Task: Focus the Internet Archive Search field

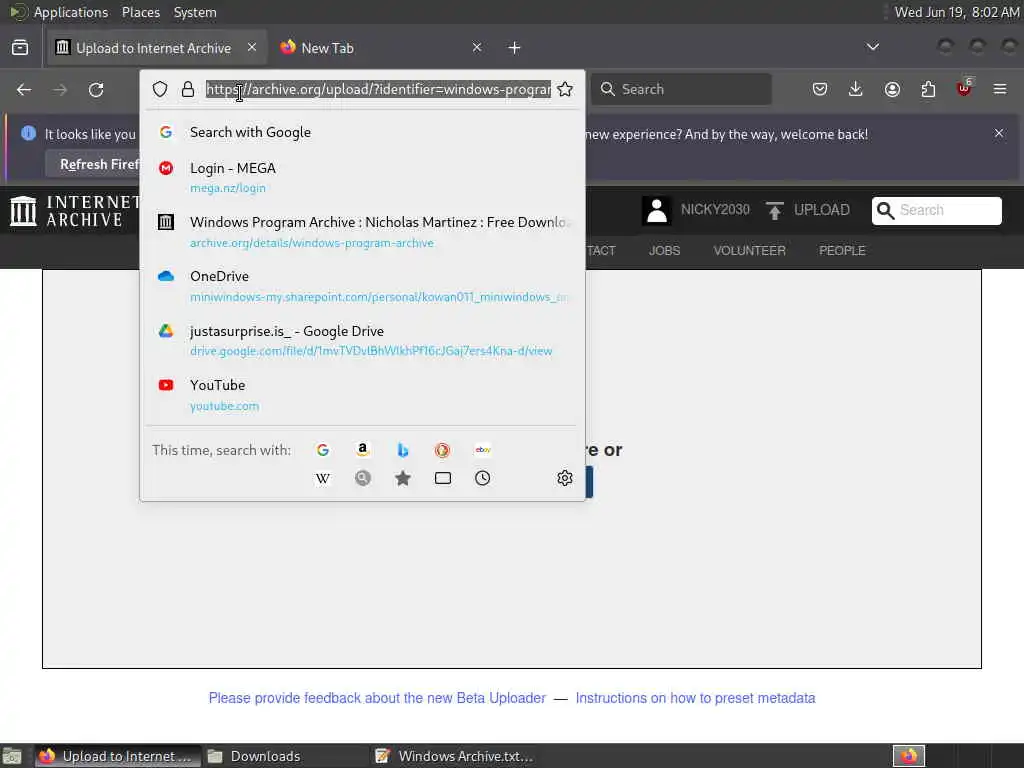Action: [936, 210]
